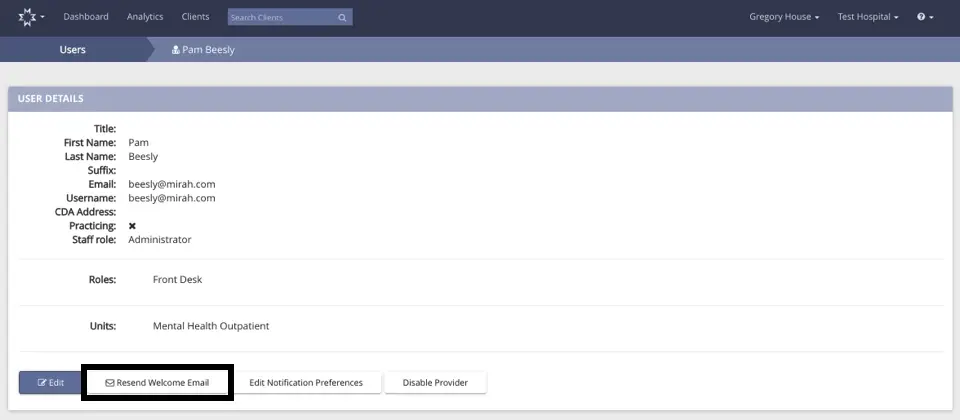Focus the Search Clients field

pos(290,17)
